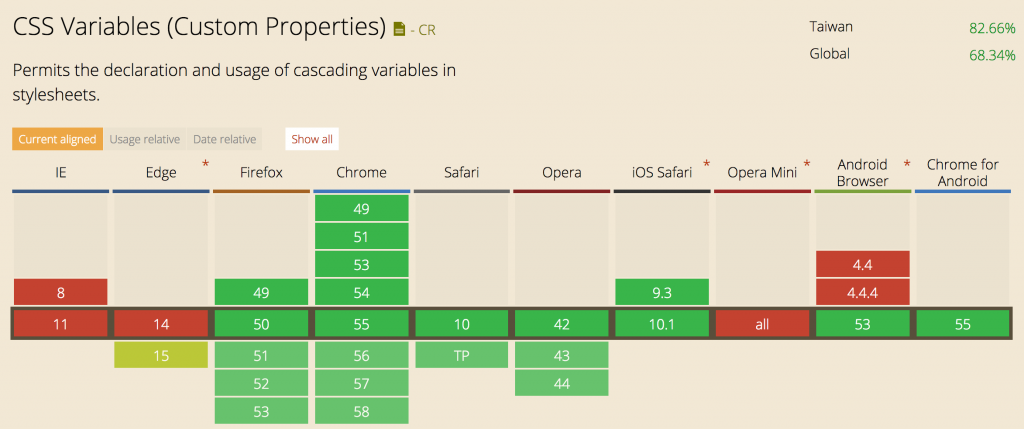The height and width of the screenshot is (429, 1024).
Task: Click the spec document icon beside the title
Action: click(400, 29)
